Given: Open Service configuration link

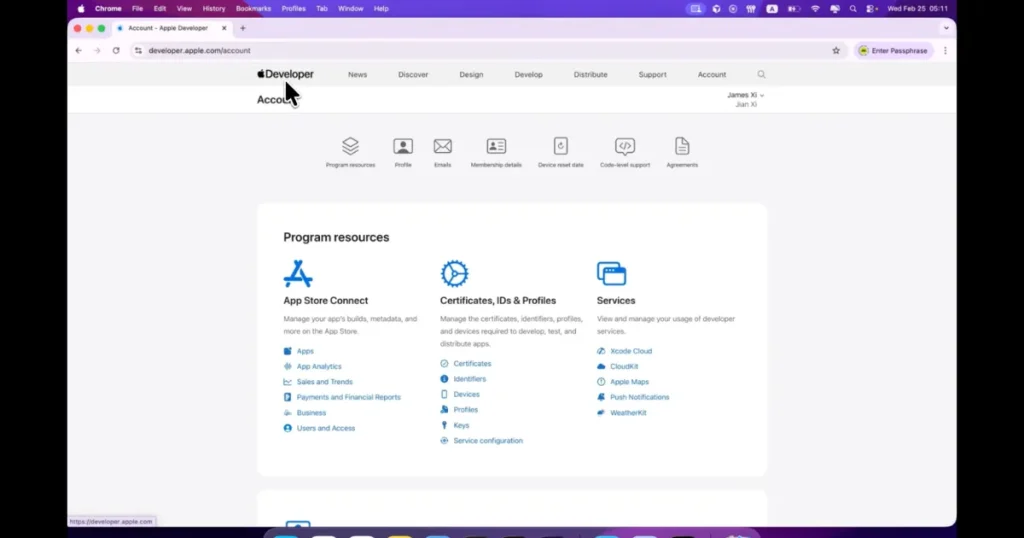Looking at the screenshot, I should coord(488,441).
